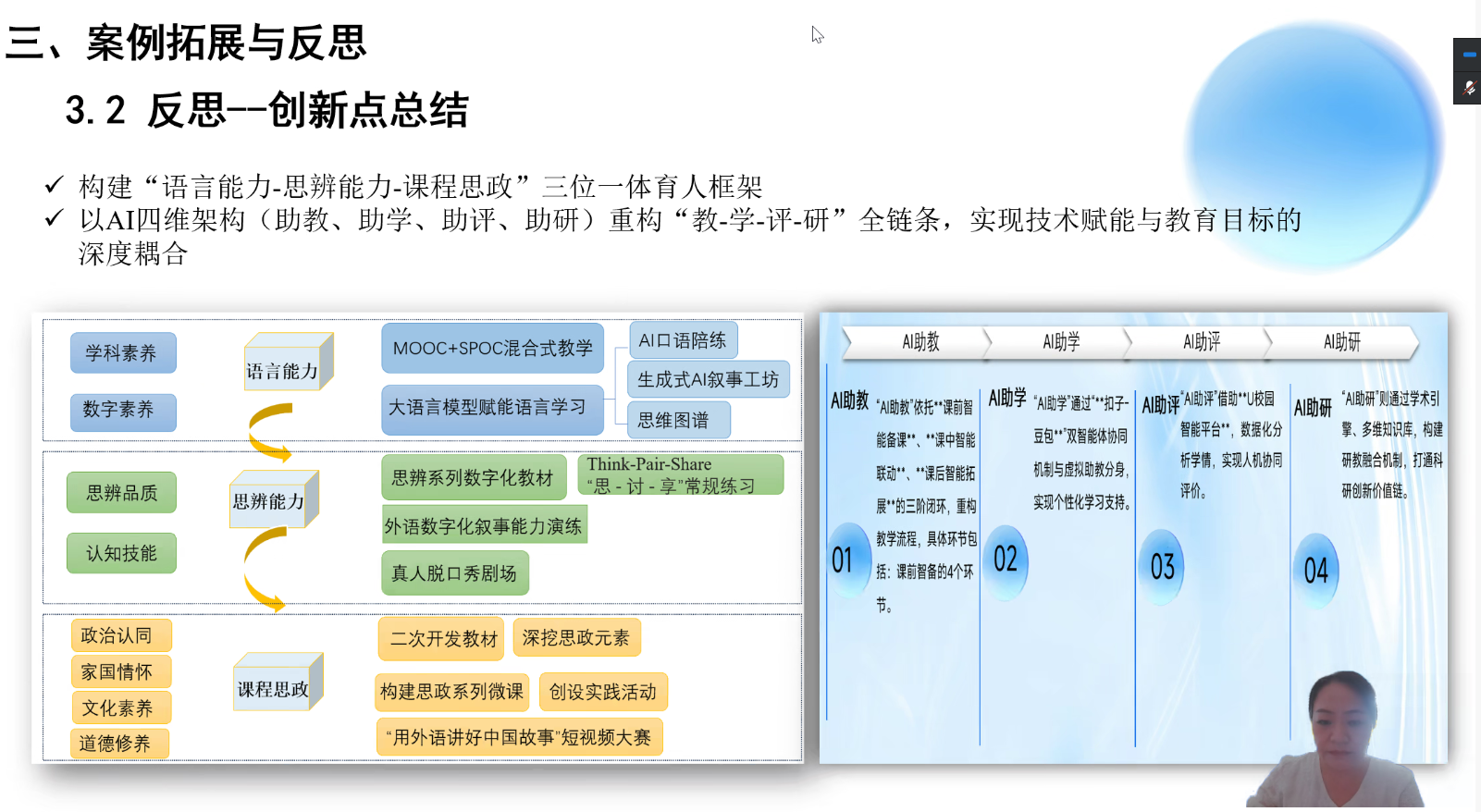Click the AI助研 chevron header
Screen dimensions: 1481x812
click(1341, 342)
